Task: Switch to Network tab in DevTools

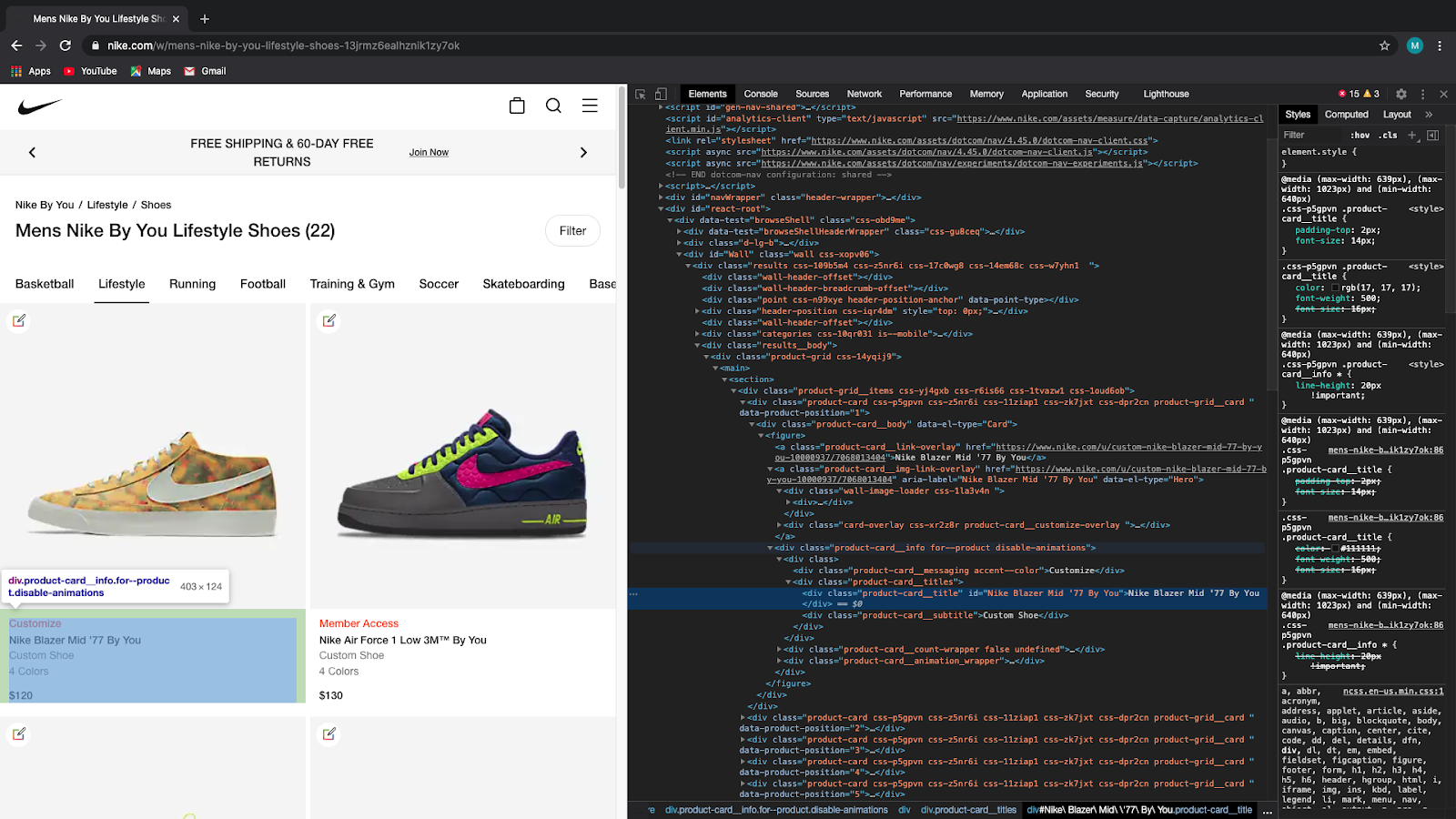Action: coord(864,94)
